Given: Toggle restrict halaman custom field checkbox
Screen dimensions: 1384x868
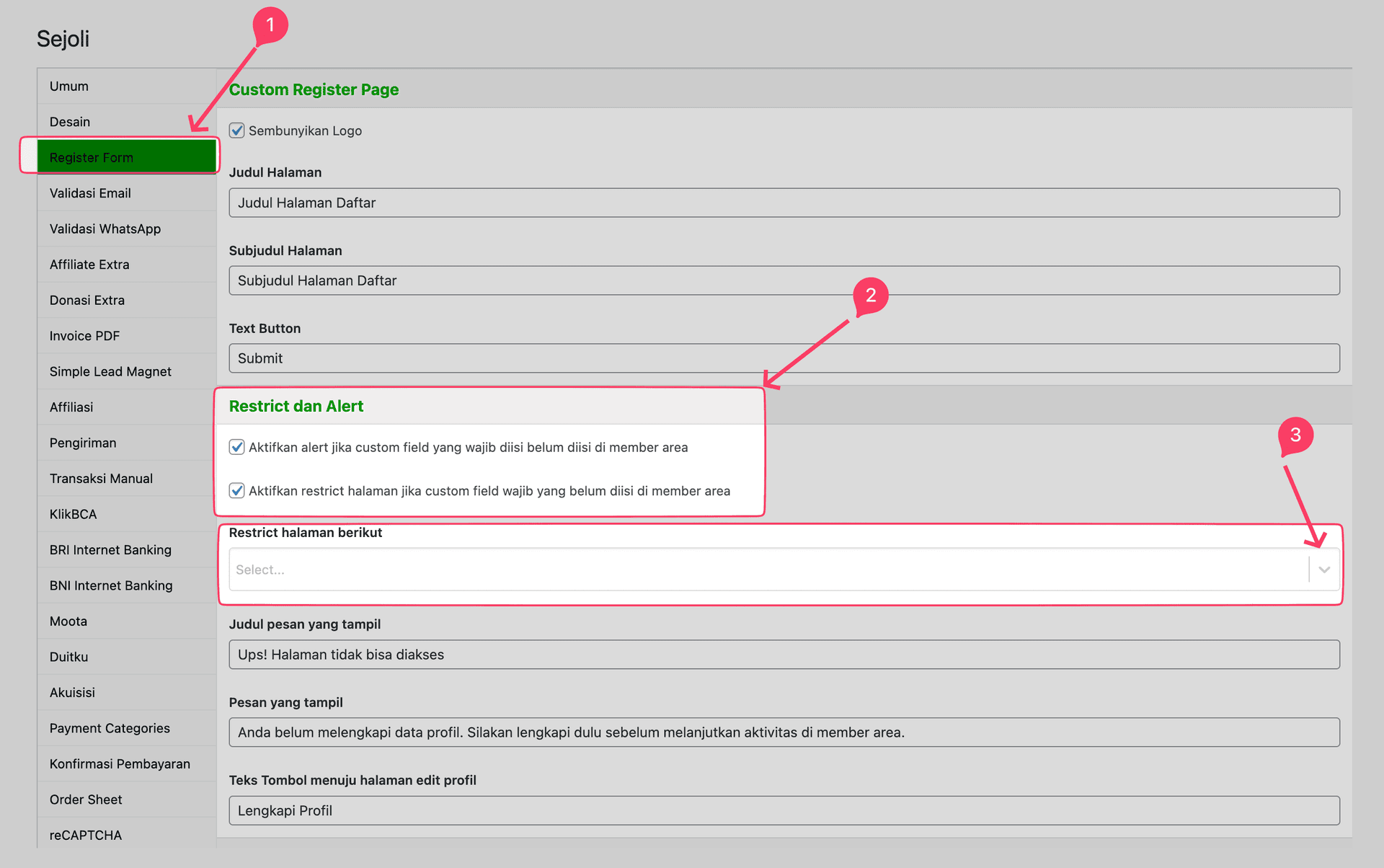Looking at the screenshot, I should (x=236, y=491).
